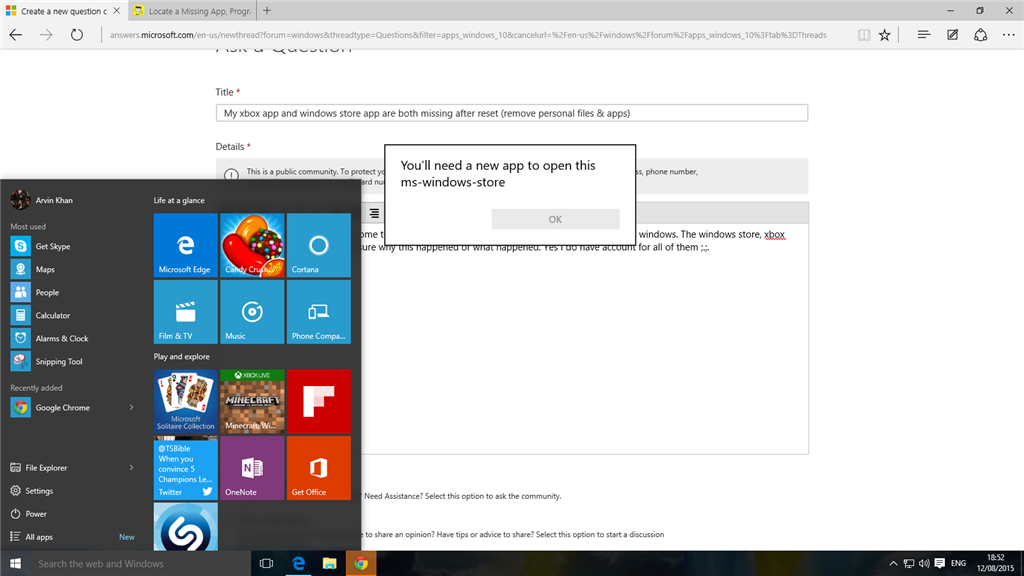Click the Arvin Khan user account
The width and height of the screenshot is (1024, 576).
pyautogui.click(x=42, y=200)
